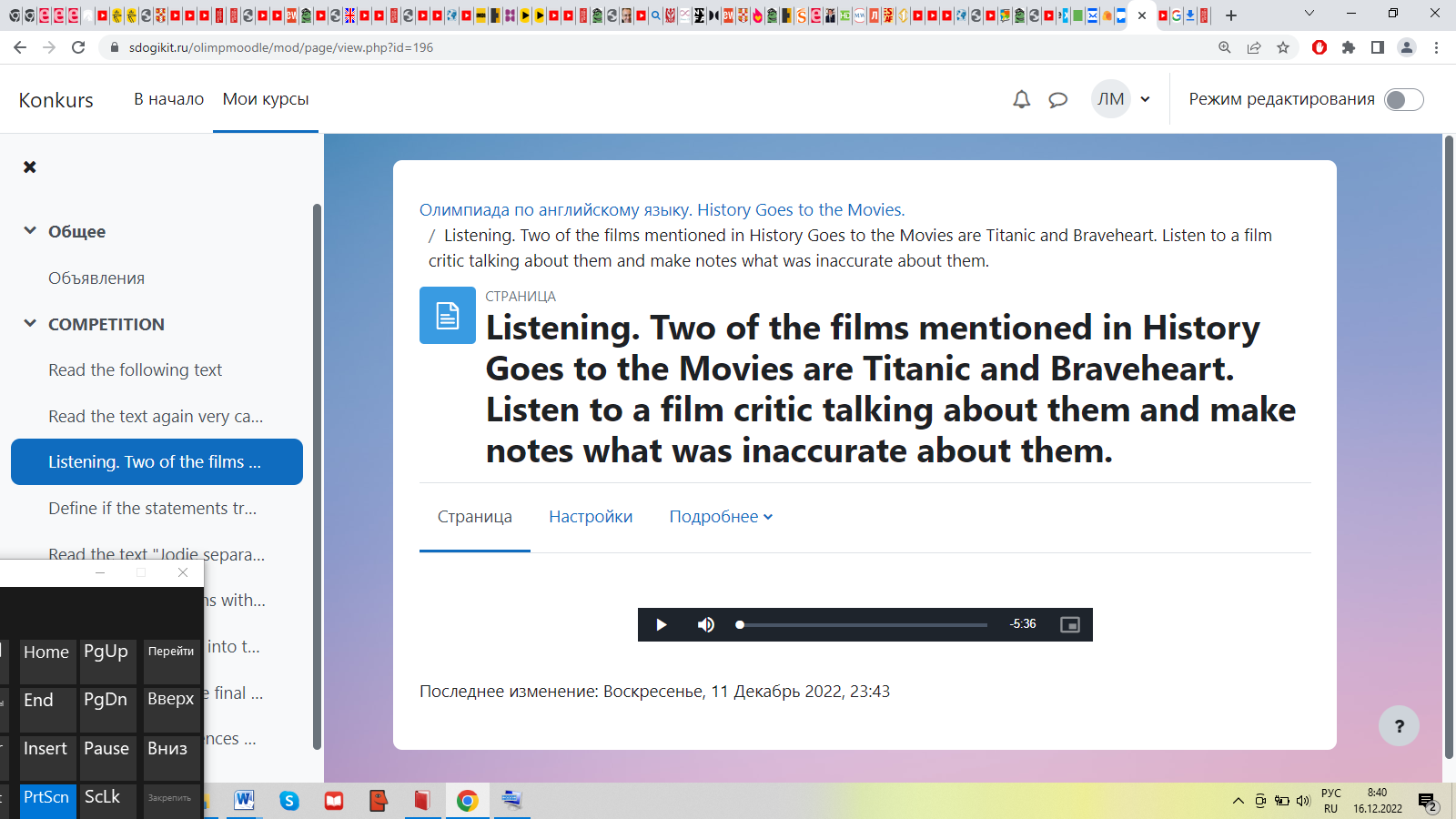Select 'Listening. Two of the films ...' item

(x=157, y=462)
